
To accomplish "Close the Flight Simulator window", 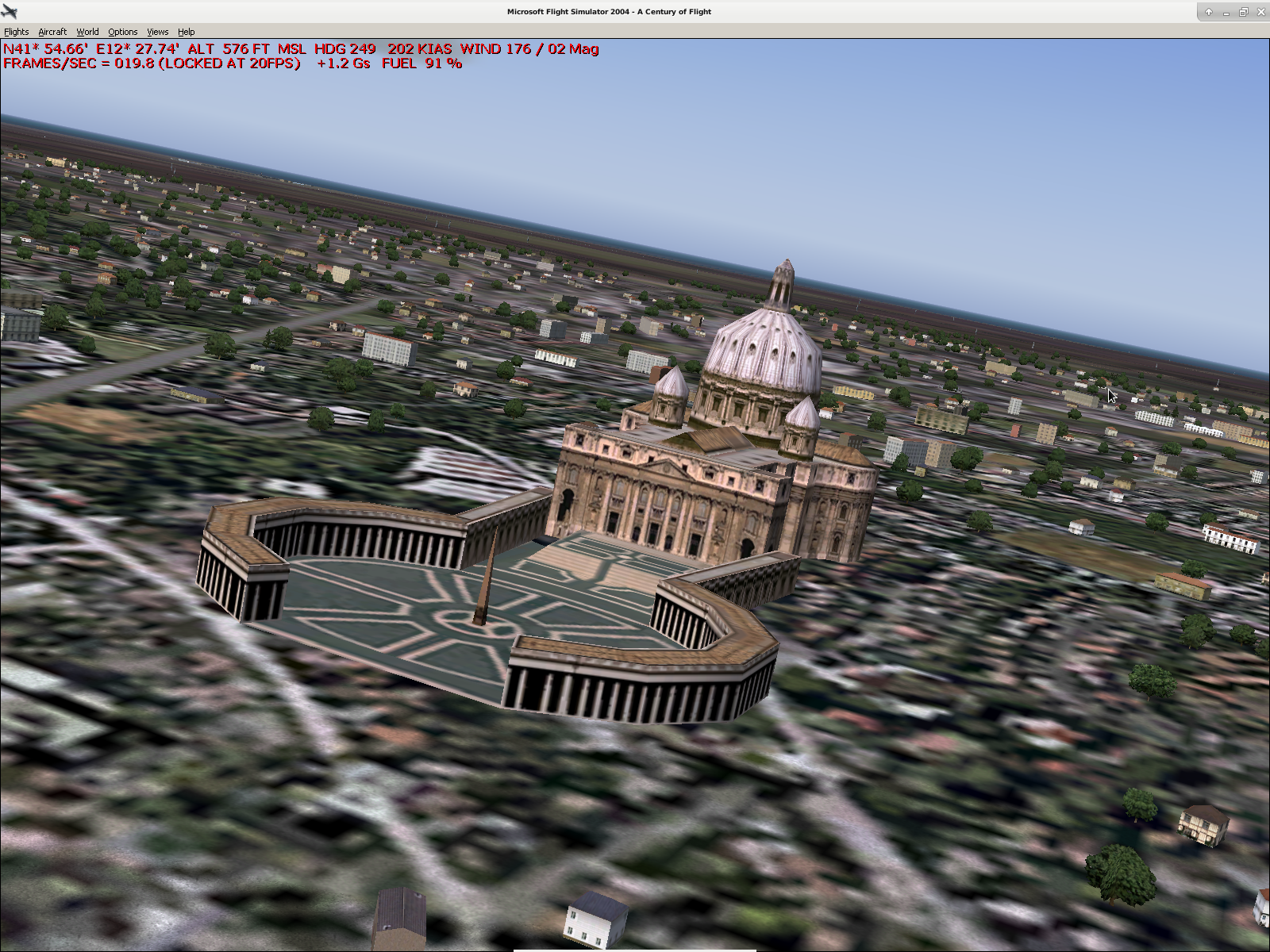I will (x=1260, y=12).
